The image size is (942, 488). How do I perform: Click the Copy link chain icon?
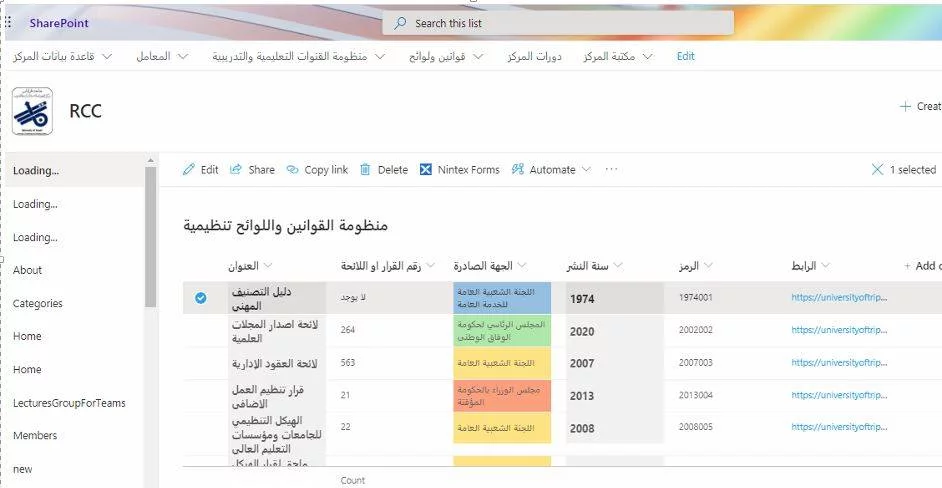coord(293,170)
